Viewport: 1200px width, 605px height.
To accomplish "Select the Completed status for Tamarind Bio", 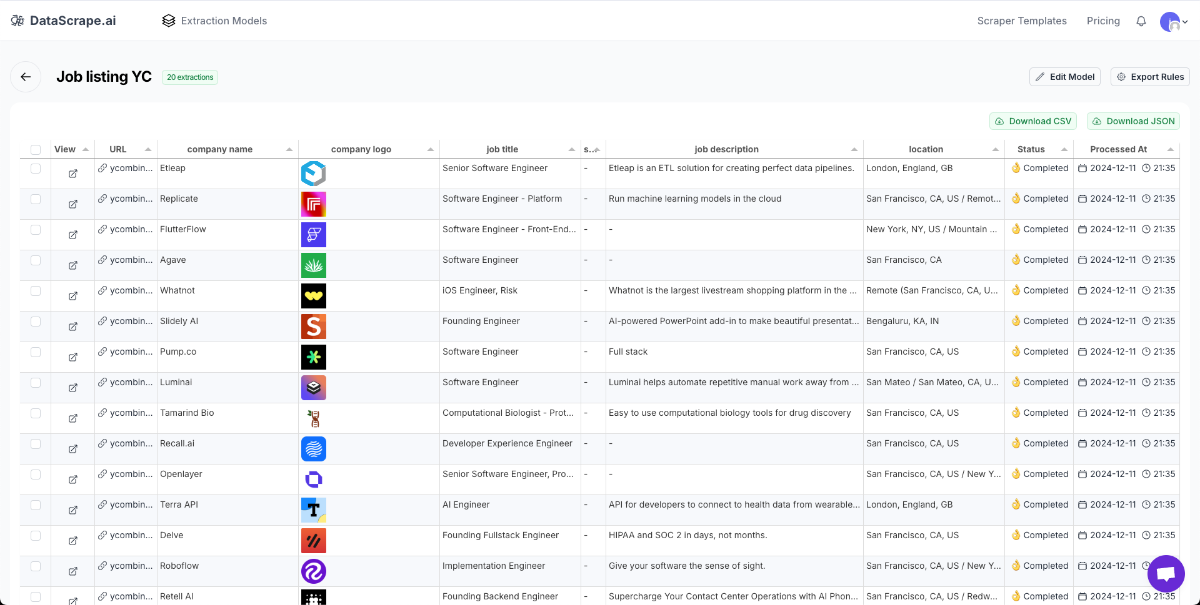I will pyautogui.click(x=1039, y=413).
